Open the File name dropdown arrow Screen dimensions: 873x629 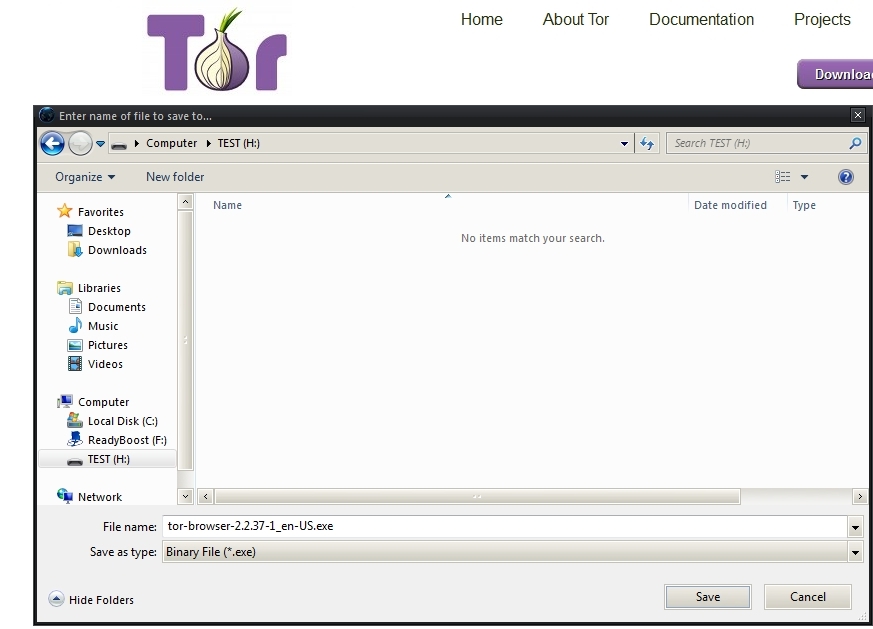[x=855, y=527]
